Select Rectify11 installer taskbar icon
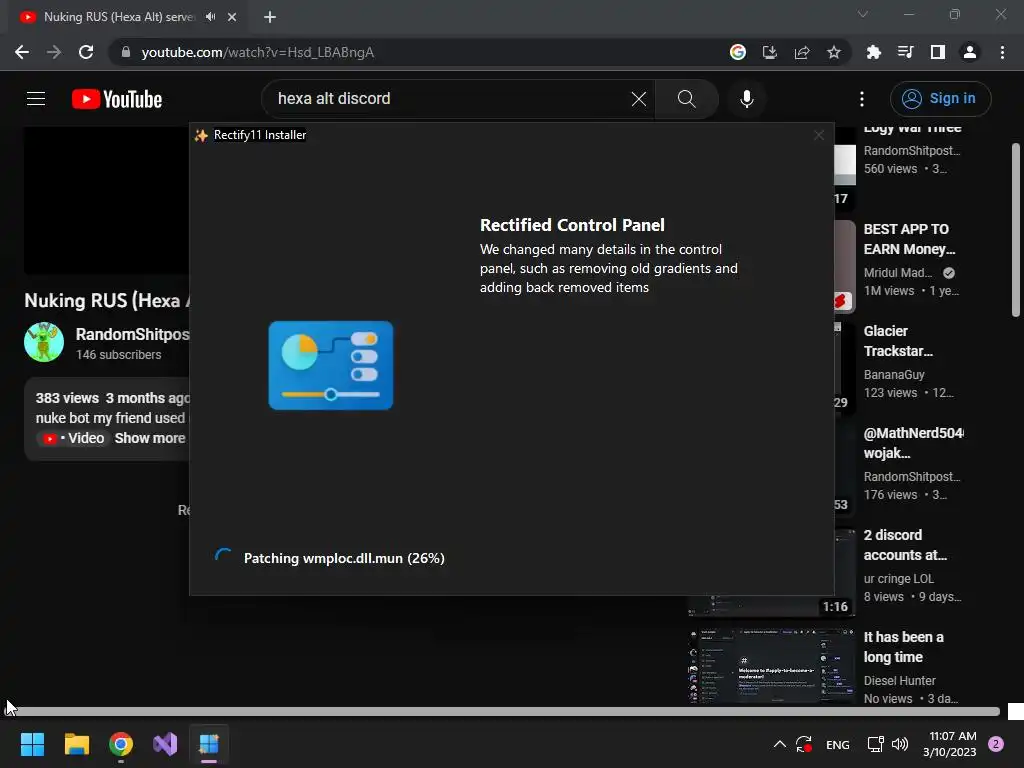The image size is (1024, 768). 209,744
